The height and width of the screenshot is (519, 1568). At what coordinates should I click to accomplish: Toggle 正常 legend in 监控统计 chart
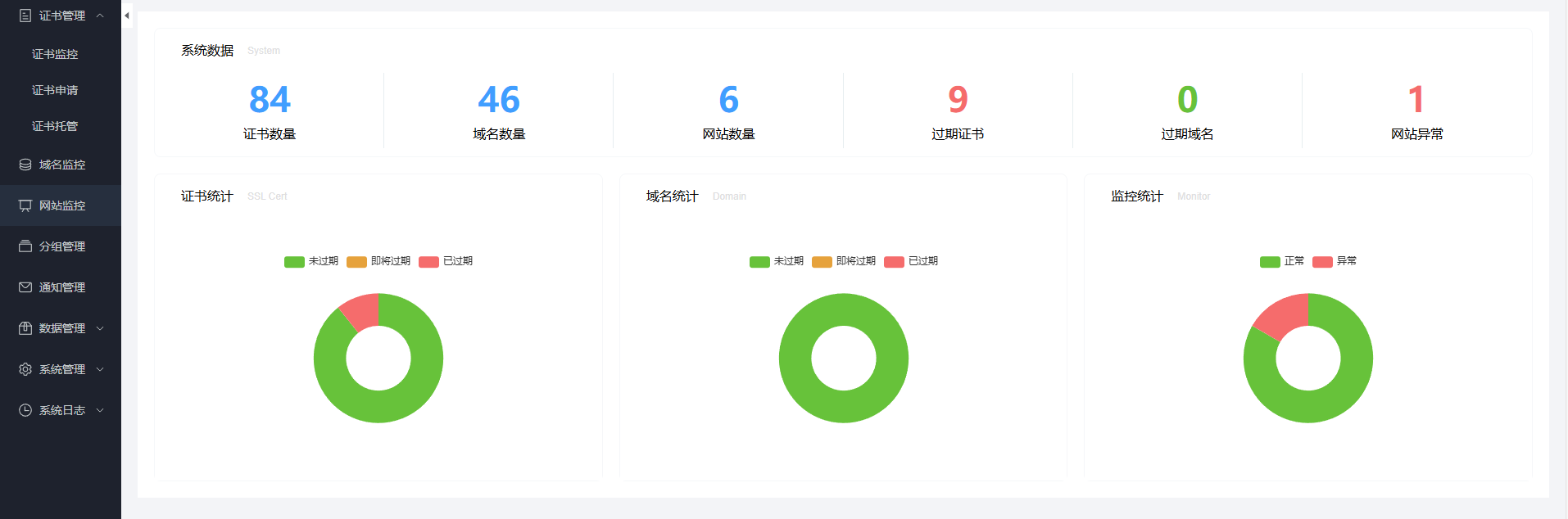click(x=1282, y=261)
